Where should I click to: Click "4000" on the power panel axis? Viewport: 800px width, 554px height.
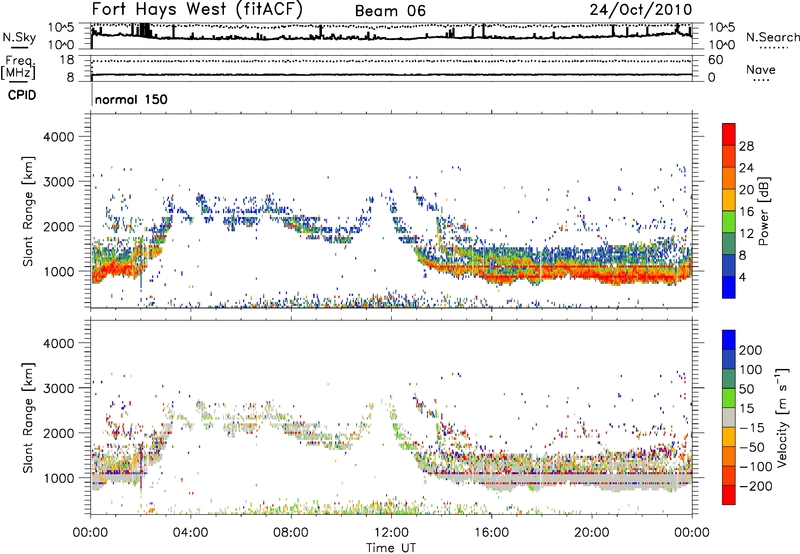pyautogui.click(x=58, y=137)
